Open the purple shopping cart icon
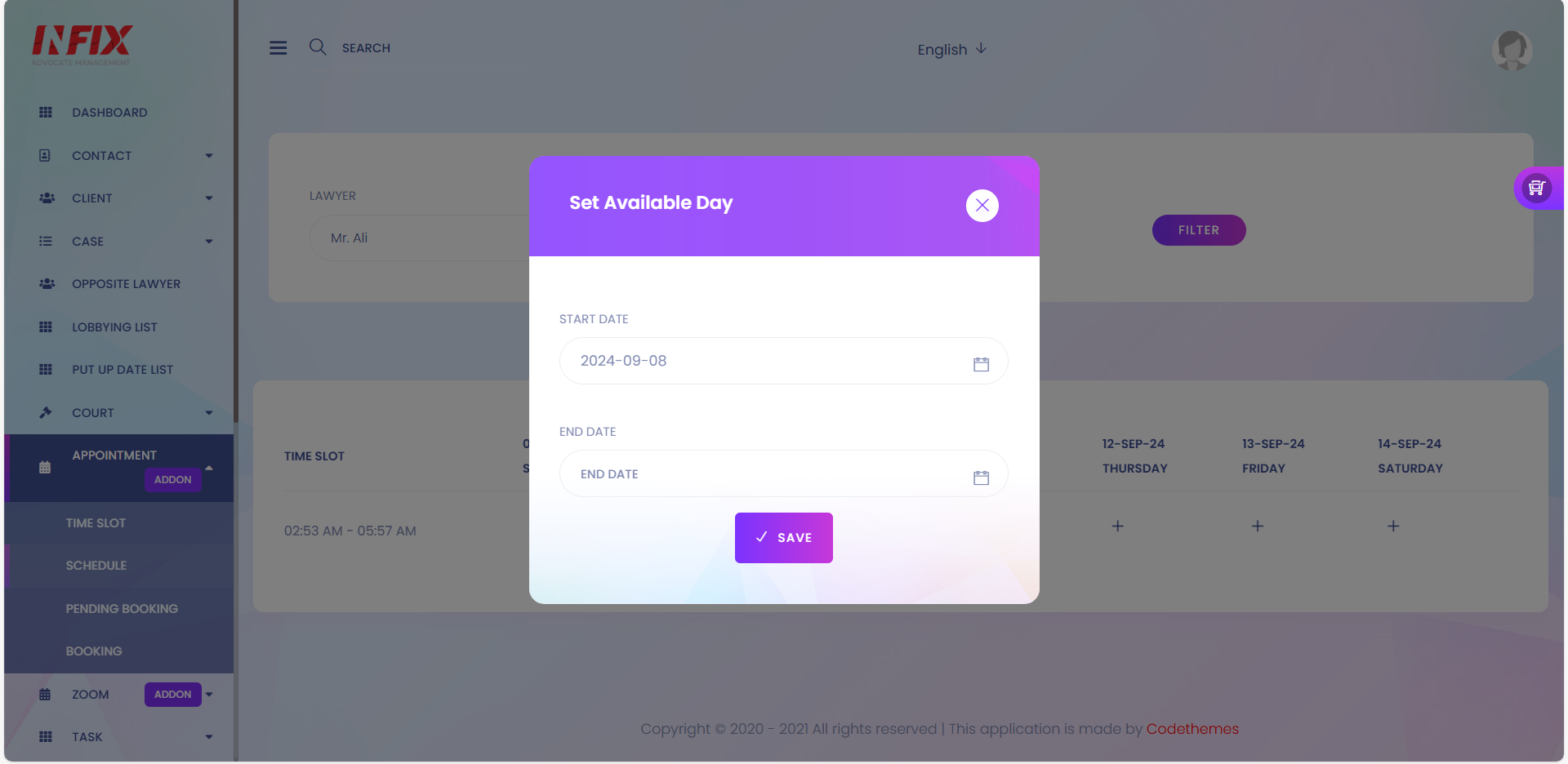This screenshot has width=1568, height=764. [1536, 188]
